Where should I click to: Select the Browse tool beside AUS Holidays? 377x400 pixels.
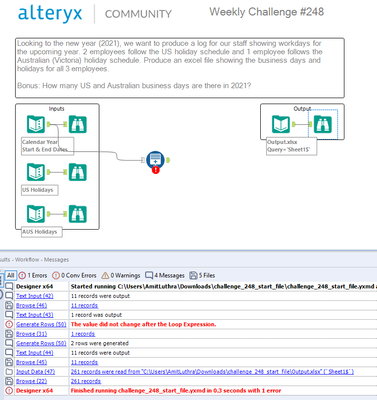(78, 214)
